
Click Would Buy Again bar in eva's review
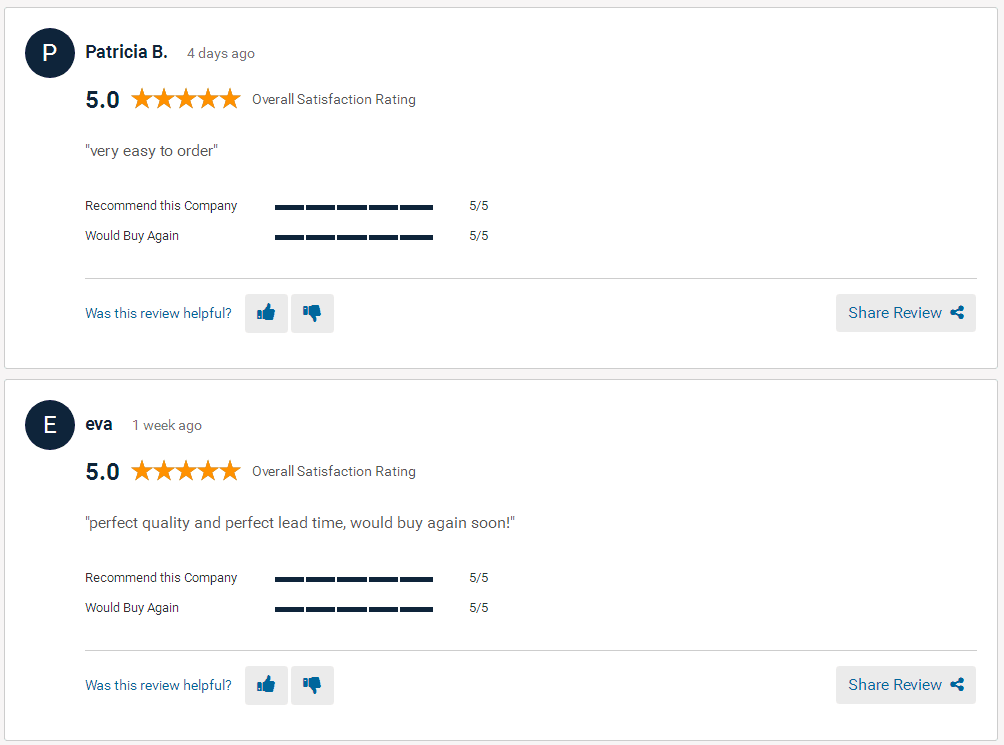354,609
